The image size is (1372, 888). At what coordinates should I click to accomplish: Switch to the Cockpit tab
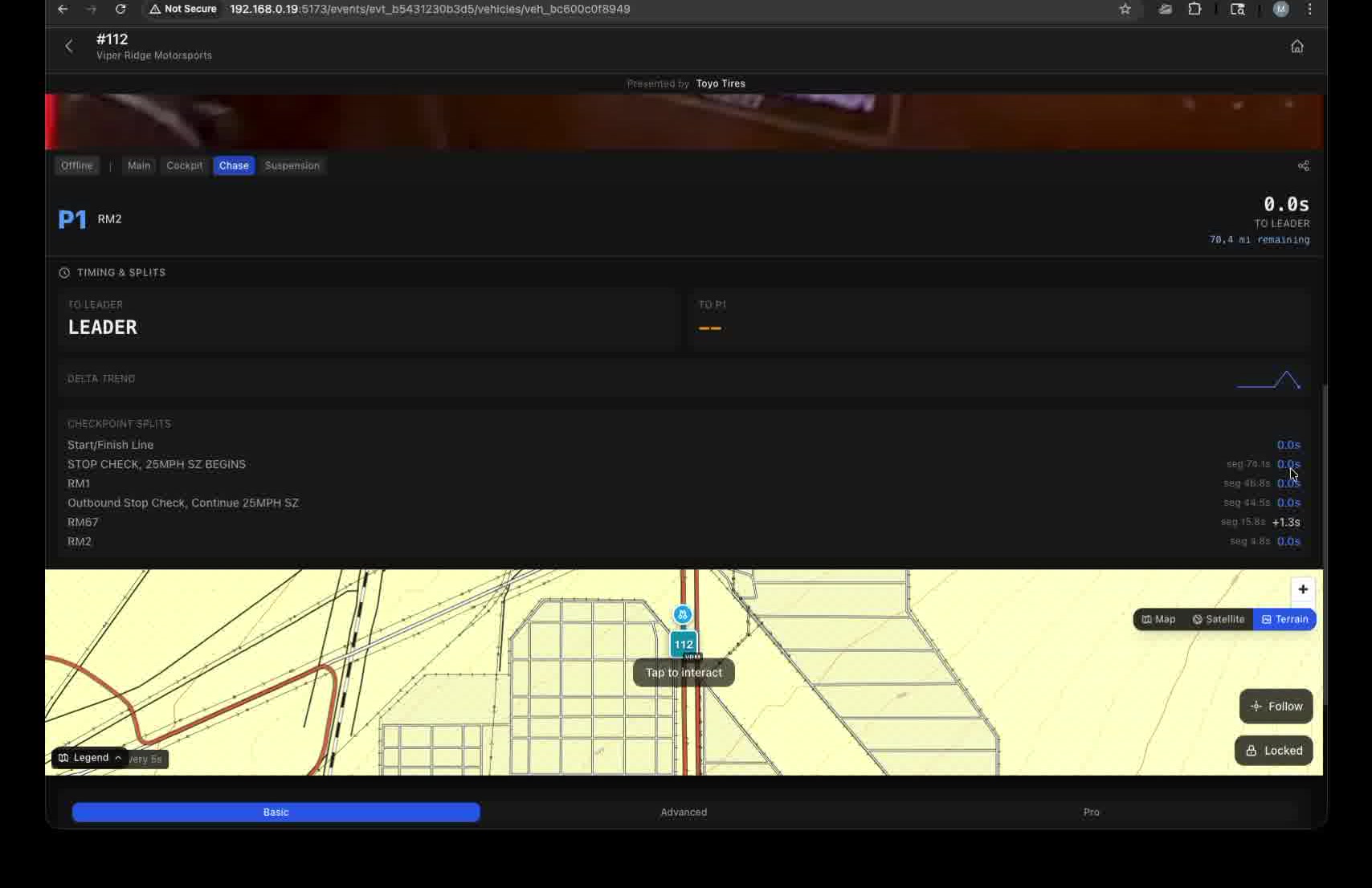184,165
